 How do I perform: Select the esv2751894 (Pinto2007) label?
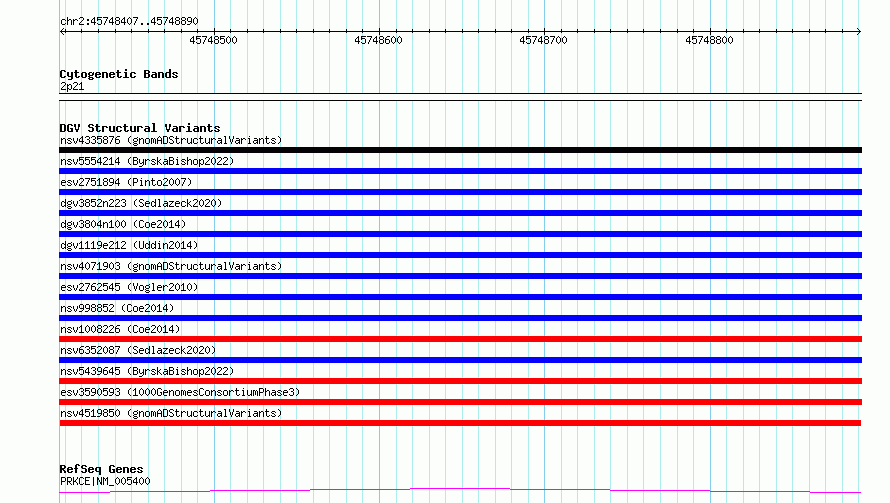pos(126,182)
